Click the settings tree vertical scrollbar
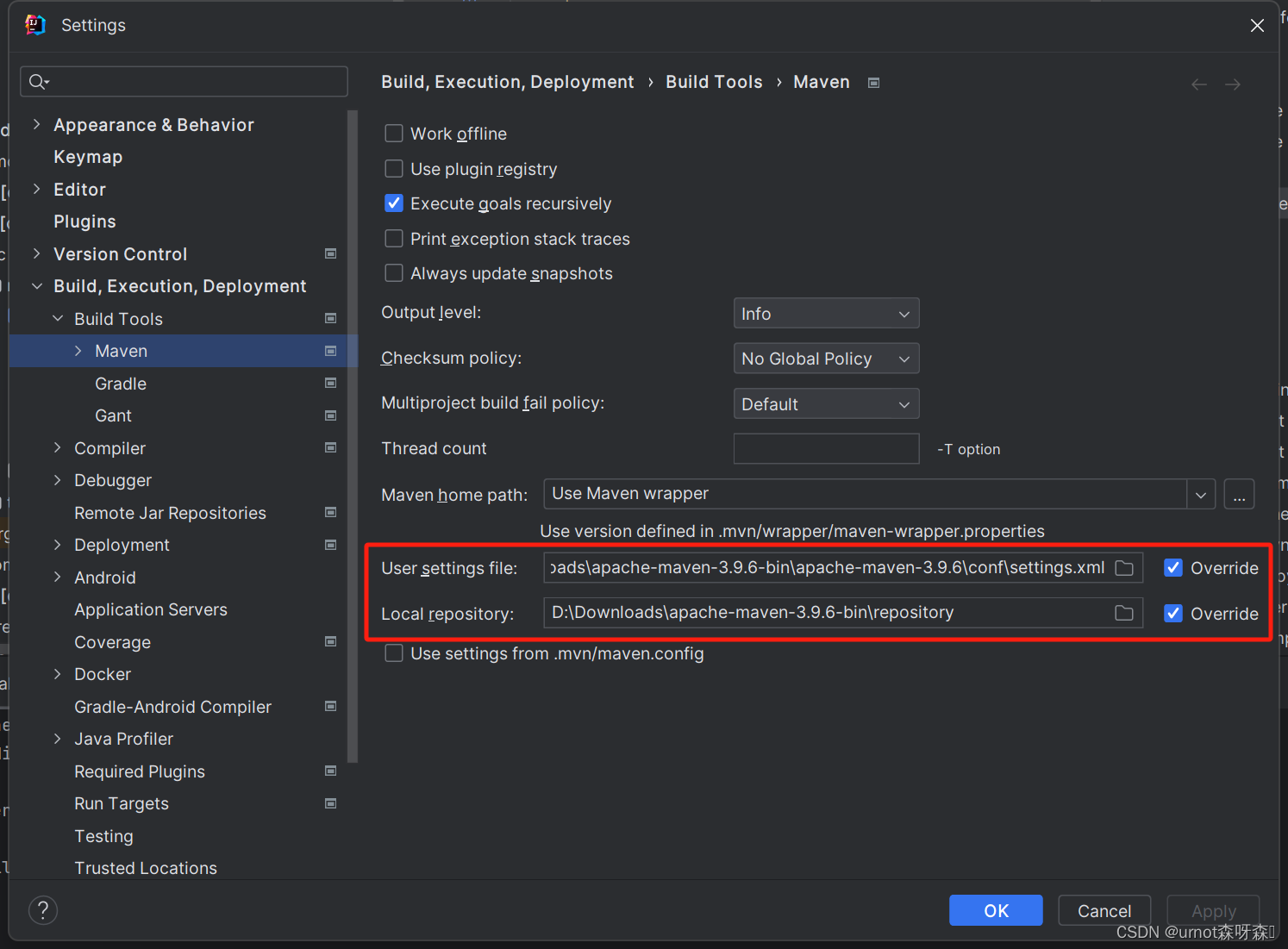The width and height of the screenshot is (1288, 949). [352, 435]
